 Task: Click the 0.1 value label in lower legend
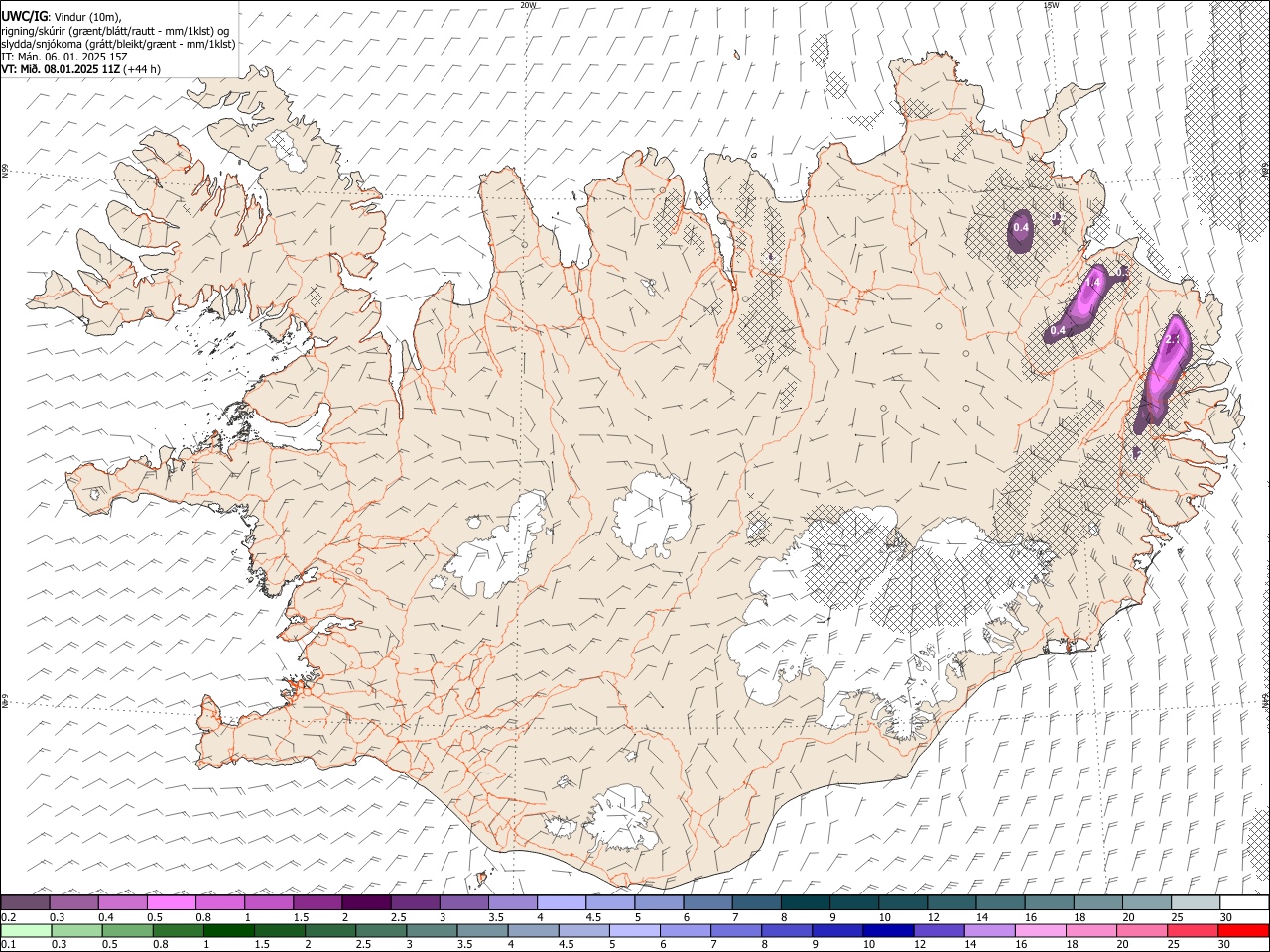(7, 944)
